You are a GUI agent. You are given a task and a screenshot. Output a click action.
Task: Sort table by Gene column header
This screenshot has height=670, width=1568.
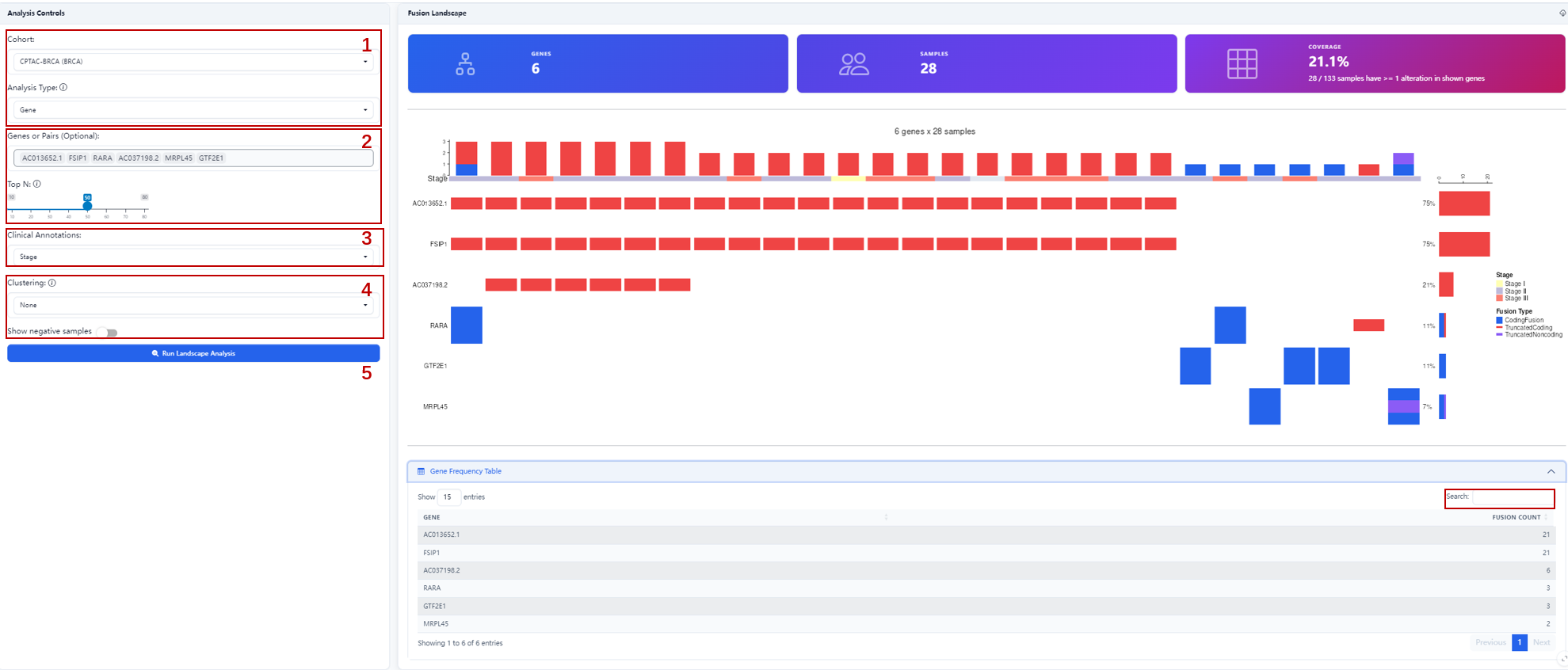click(x=432, y=517)
